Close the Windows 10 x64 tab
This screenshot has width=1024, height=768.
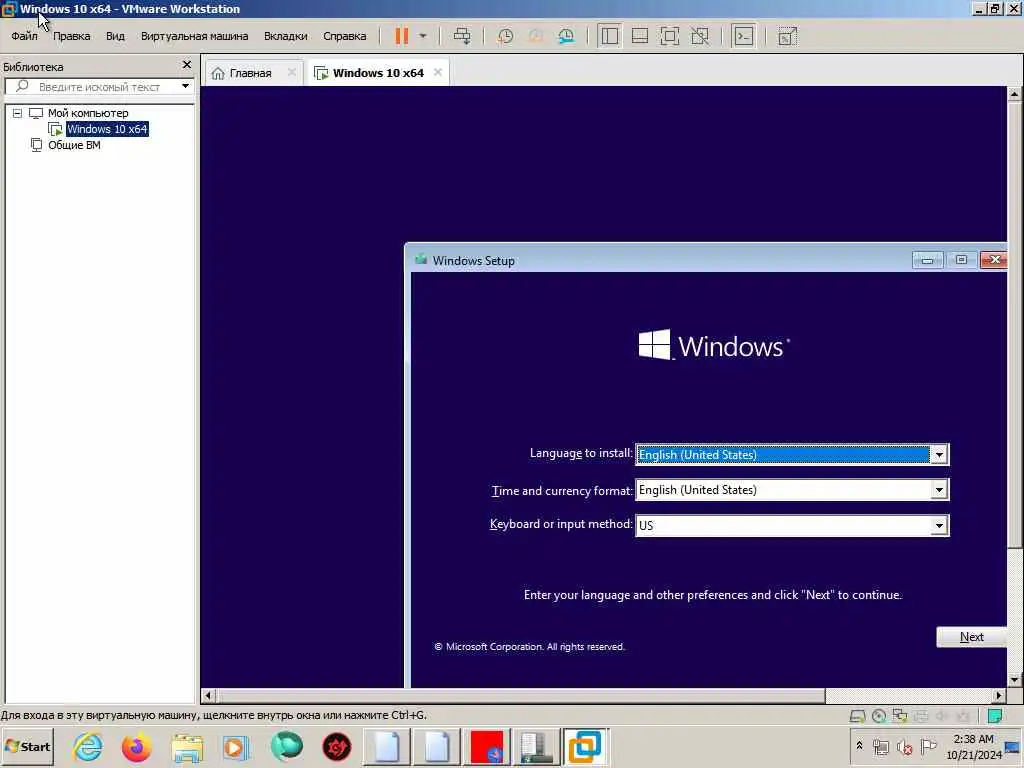[438, 72]
